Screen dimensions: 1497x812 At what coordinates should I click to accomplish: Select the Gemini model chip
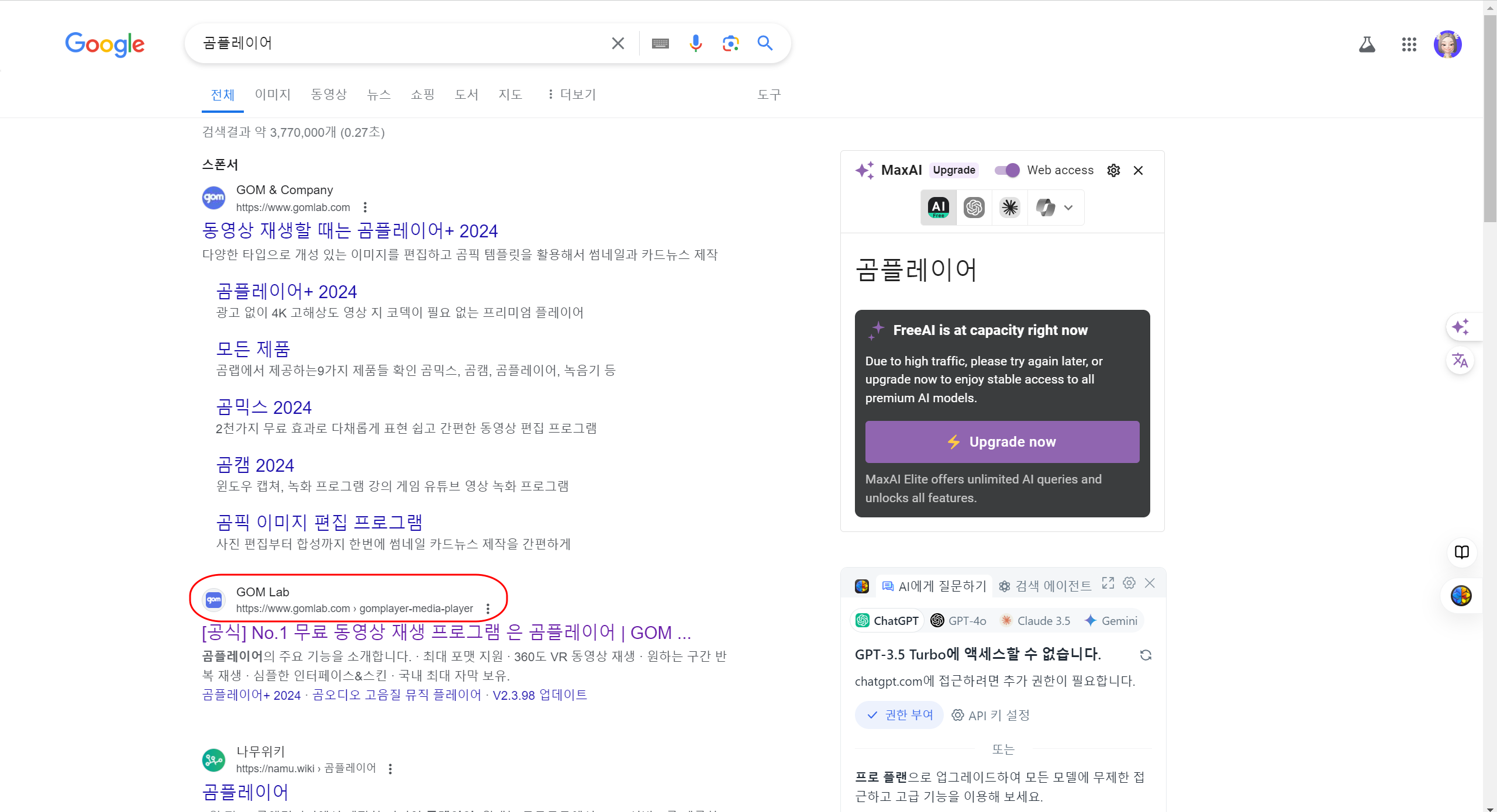(1111, 621)
